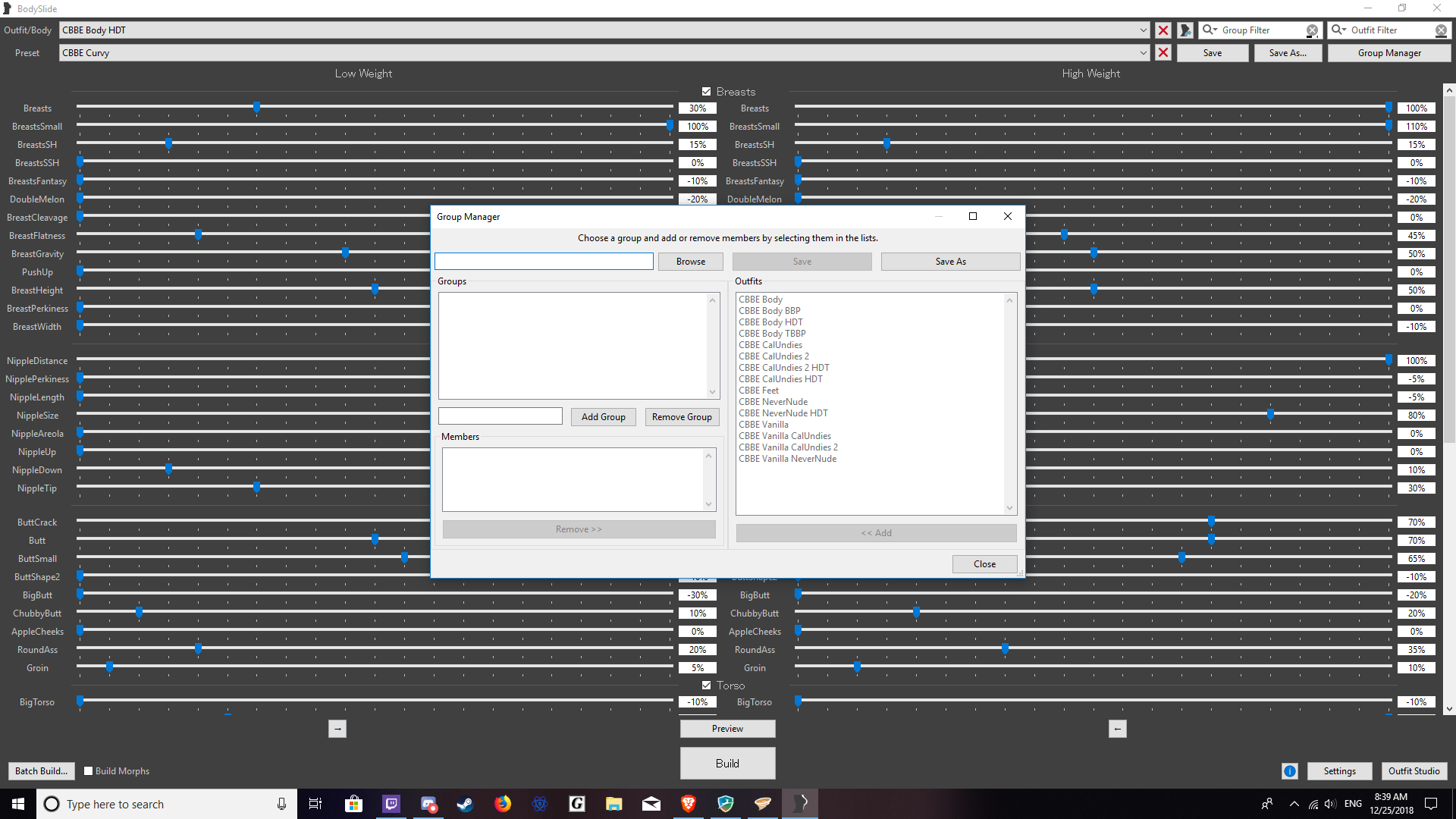Screen dimensions: 1456x819
Task: Click the low weight Breasts slider handle
Action: click(x=256, y=107)
